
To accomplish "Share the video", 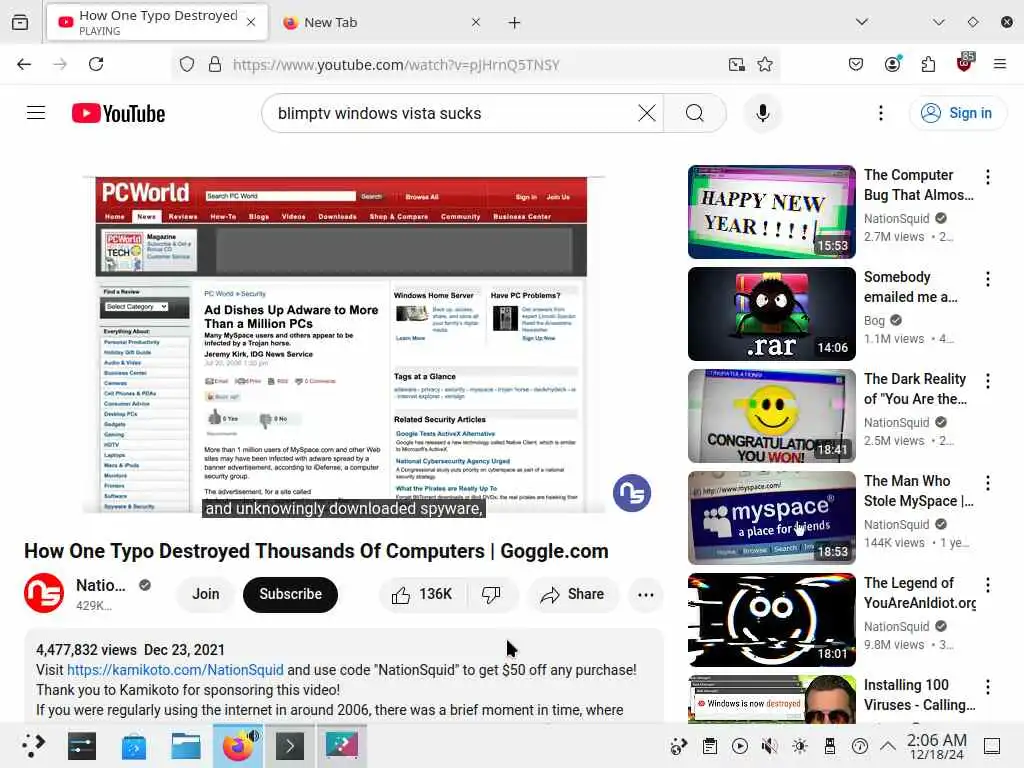I will point(572,594).
